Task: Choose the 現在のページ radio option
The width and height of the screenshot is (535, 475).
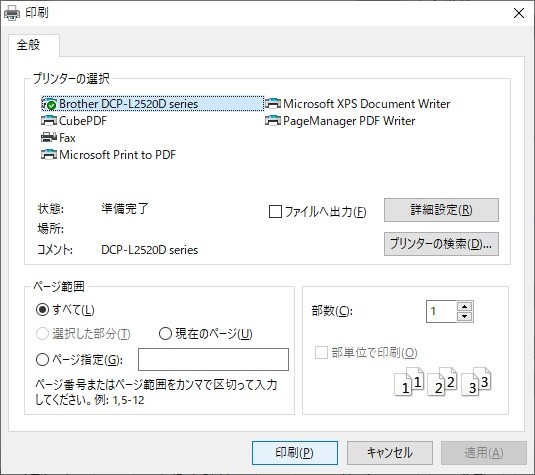Action: click(x=165, y=334)
